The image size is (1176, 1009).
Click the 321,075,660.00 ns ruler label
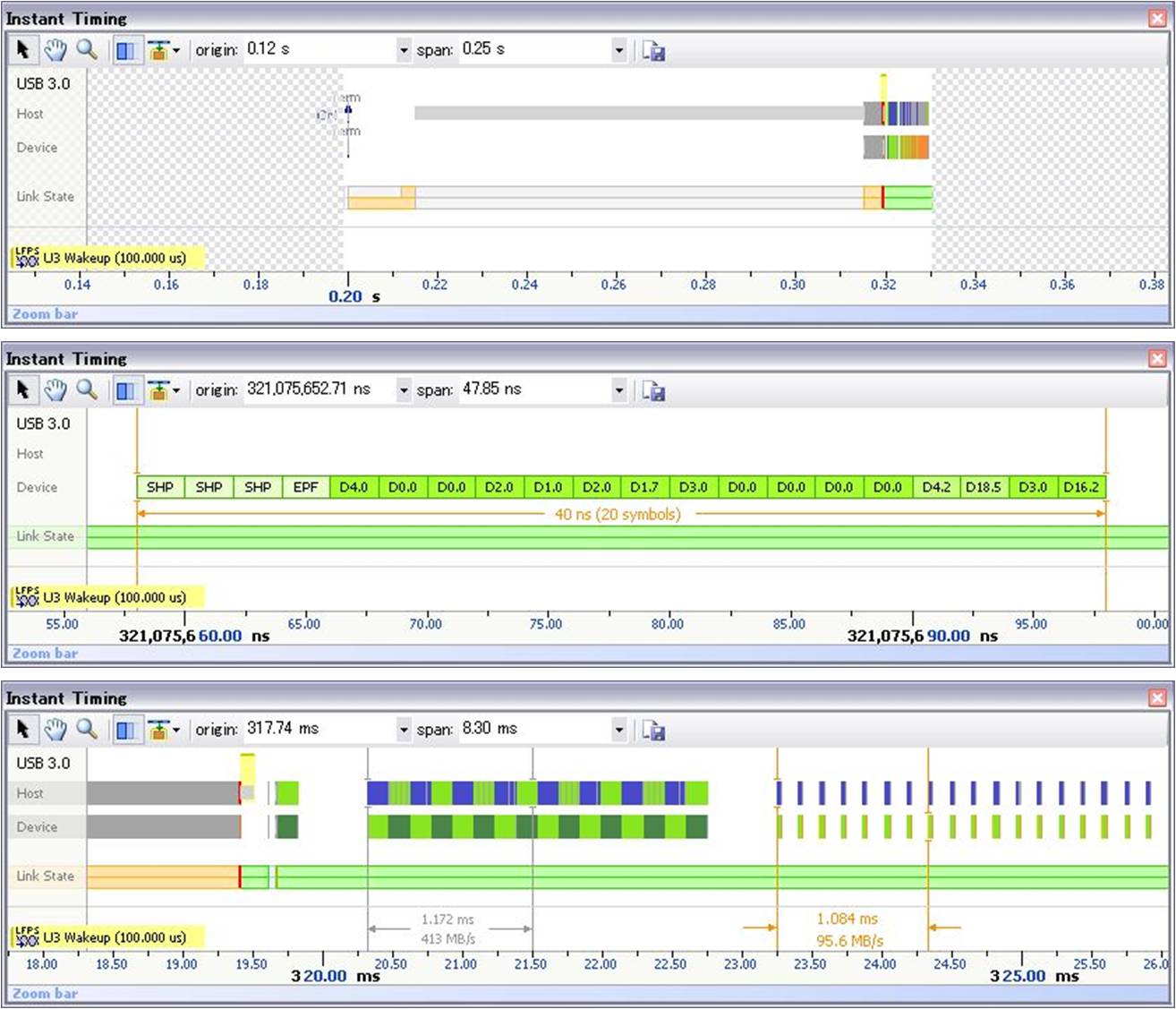click(194, 636)
